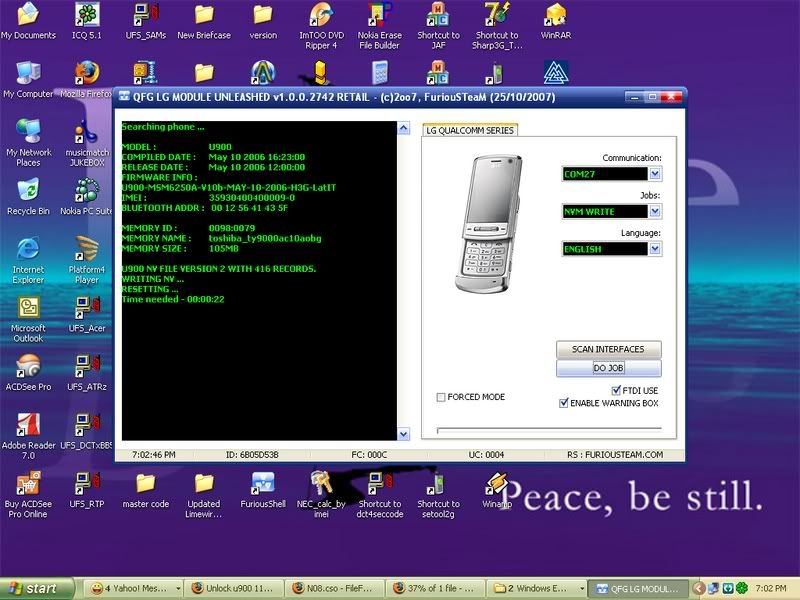Open the Start menu

[x=36, y=589]
